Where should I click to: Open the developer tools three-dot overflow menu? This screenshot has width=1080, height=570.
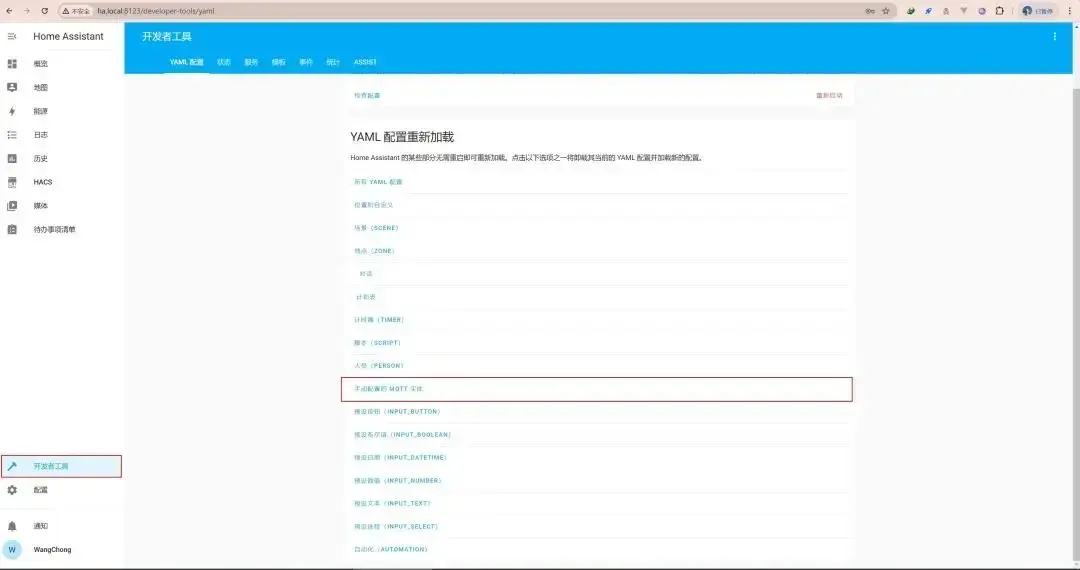click(1055, 36)
